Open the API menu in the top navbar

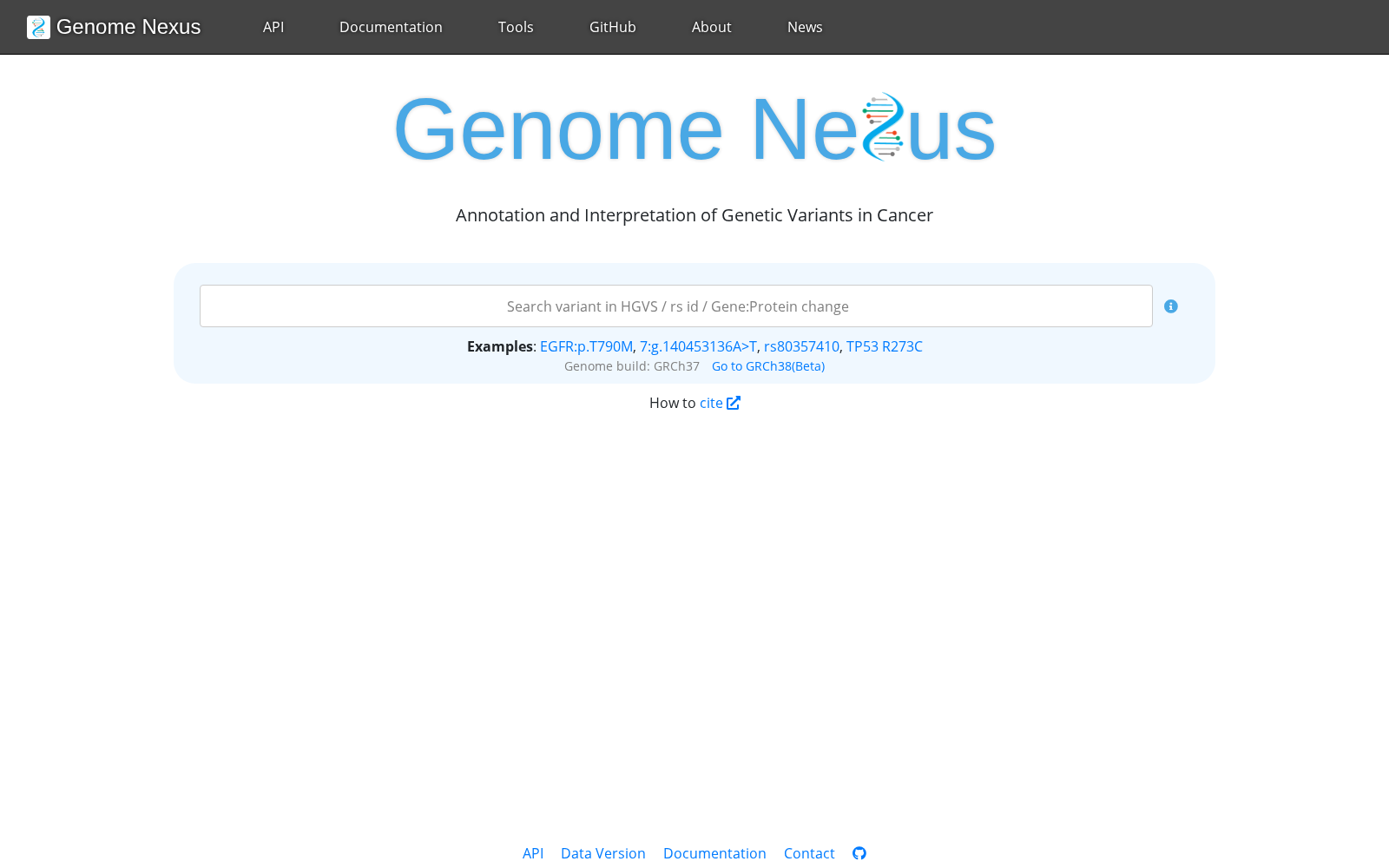click(x=273, y=27)
